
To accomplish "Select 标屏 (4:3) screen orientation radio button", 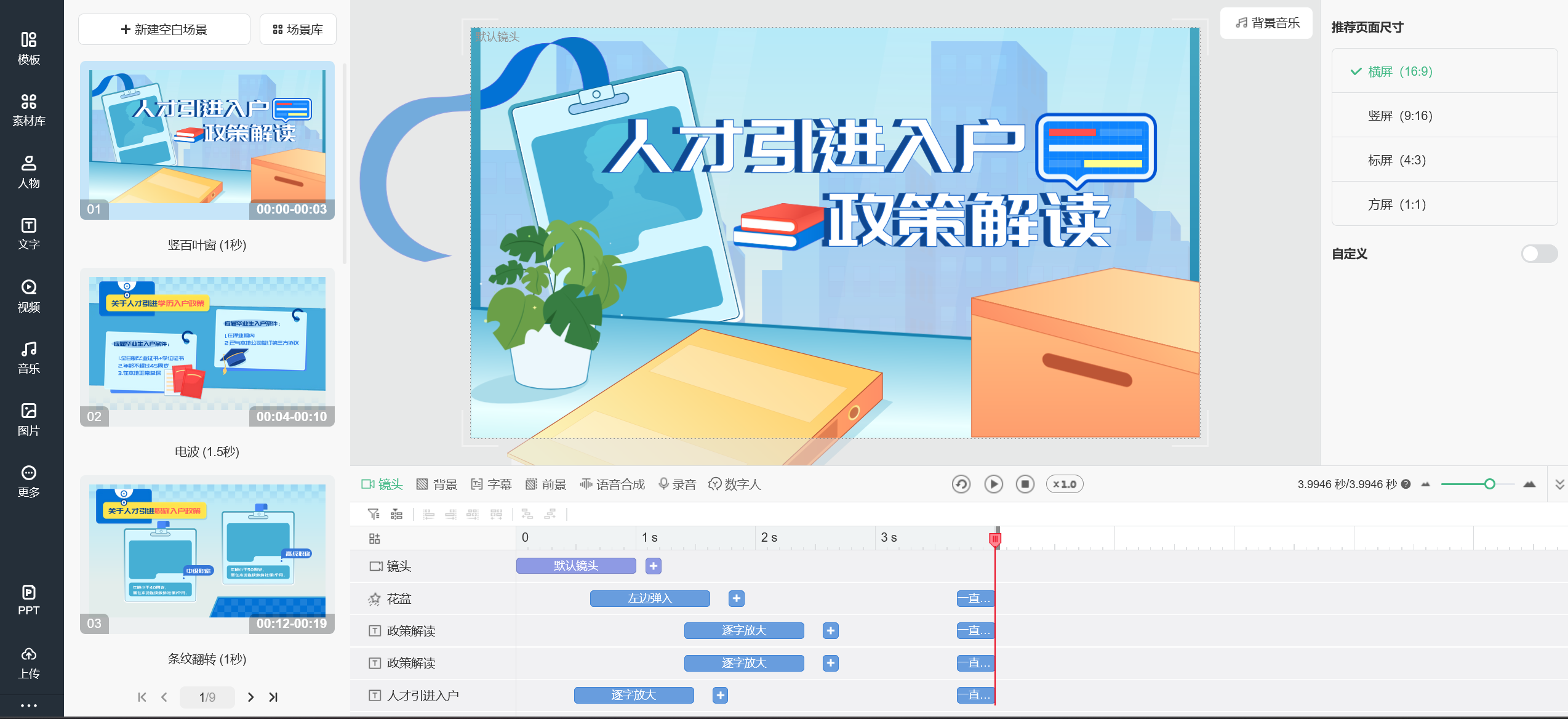I will click(1398, 160).
